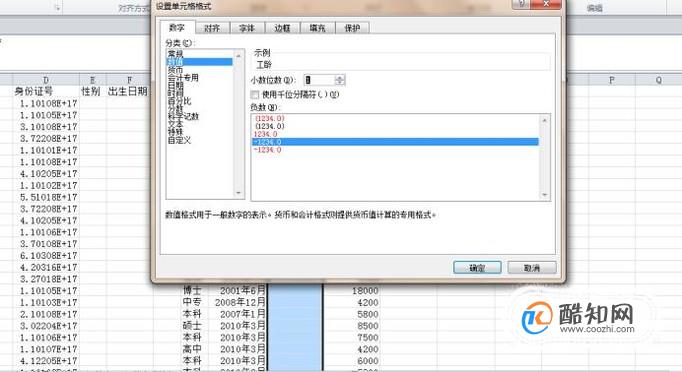The width and height of the screenshot is (682, 372).
Task: Close the Format Cells dialog with X
Action: 546,4
